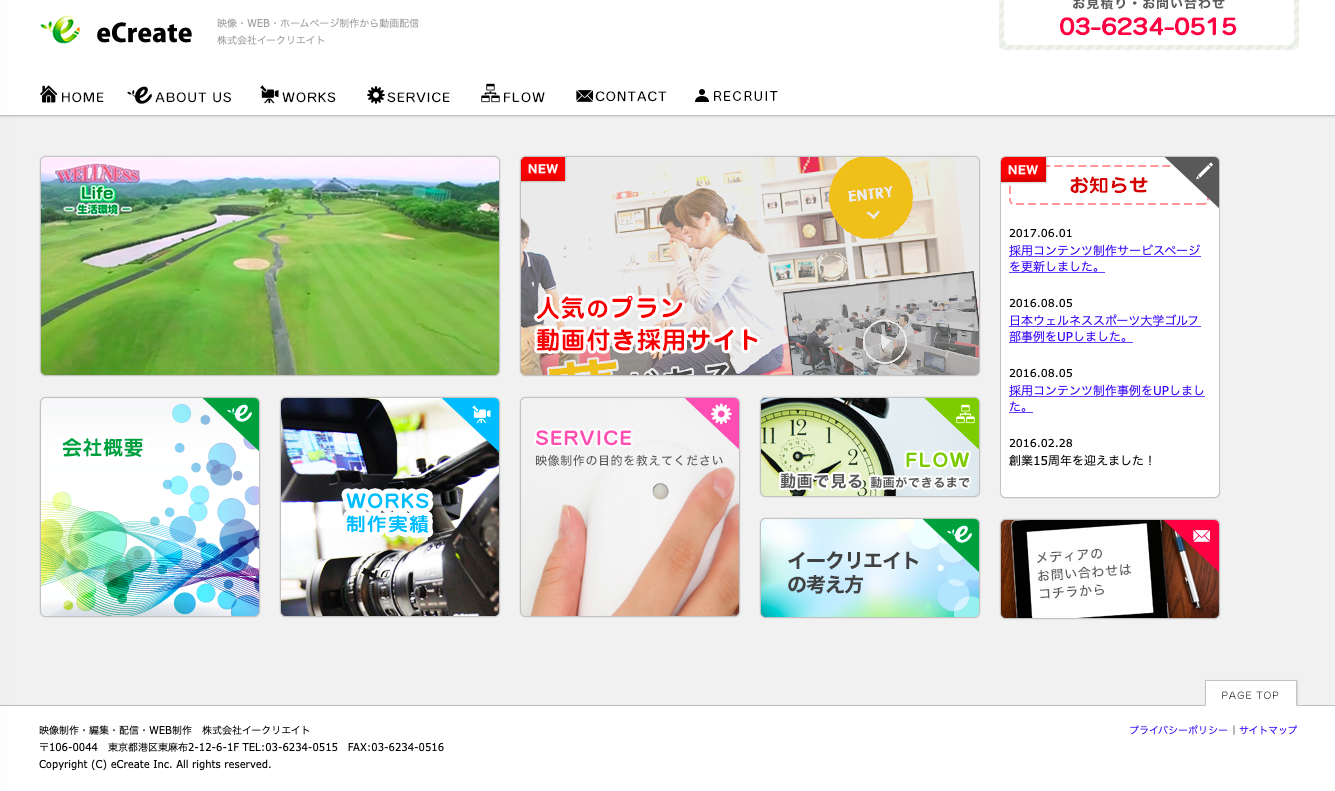Click the person icon beside RECRUIT

click(702, 96)
